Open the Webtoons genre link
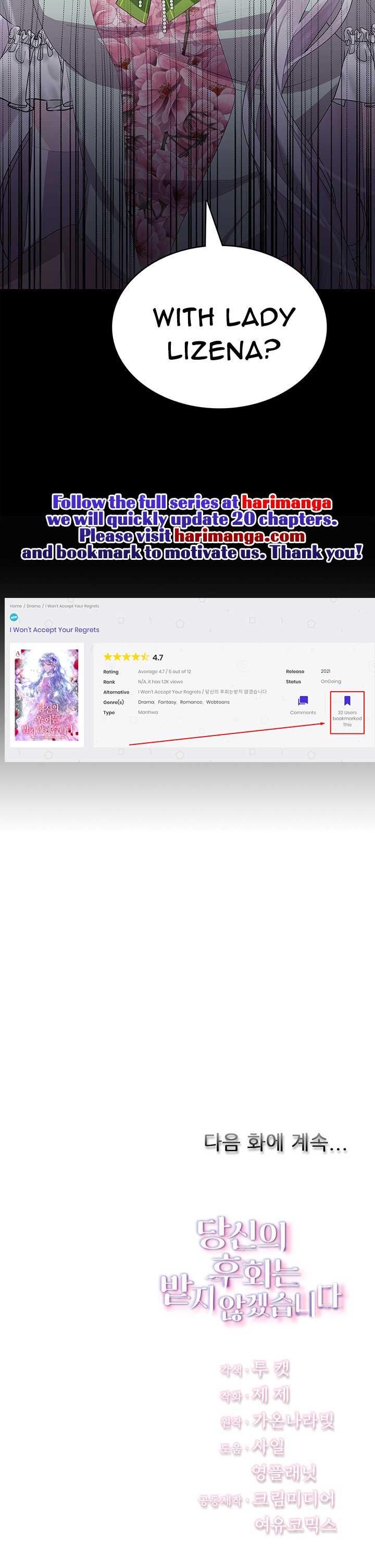The height and width of the screenshot is (1568, 375). pos(218,702)
